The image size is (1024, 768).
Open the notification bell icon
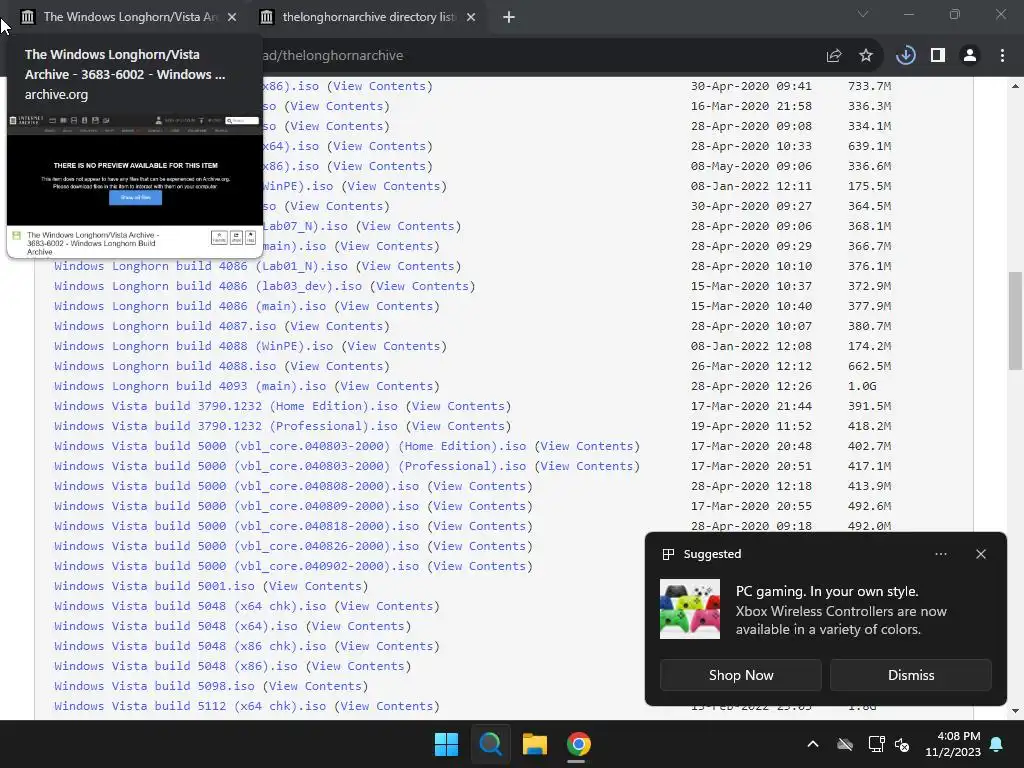997,744
